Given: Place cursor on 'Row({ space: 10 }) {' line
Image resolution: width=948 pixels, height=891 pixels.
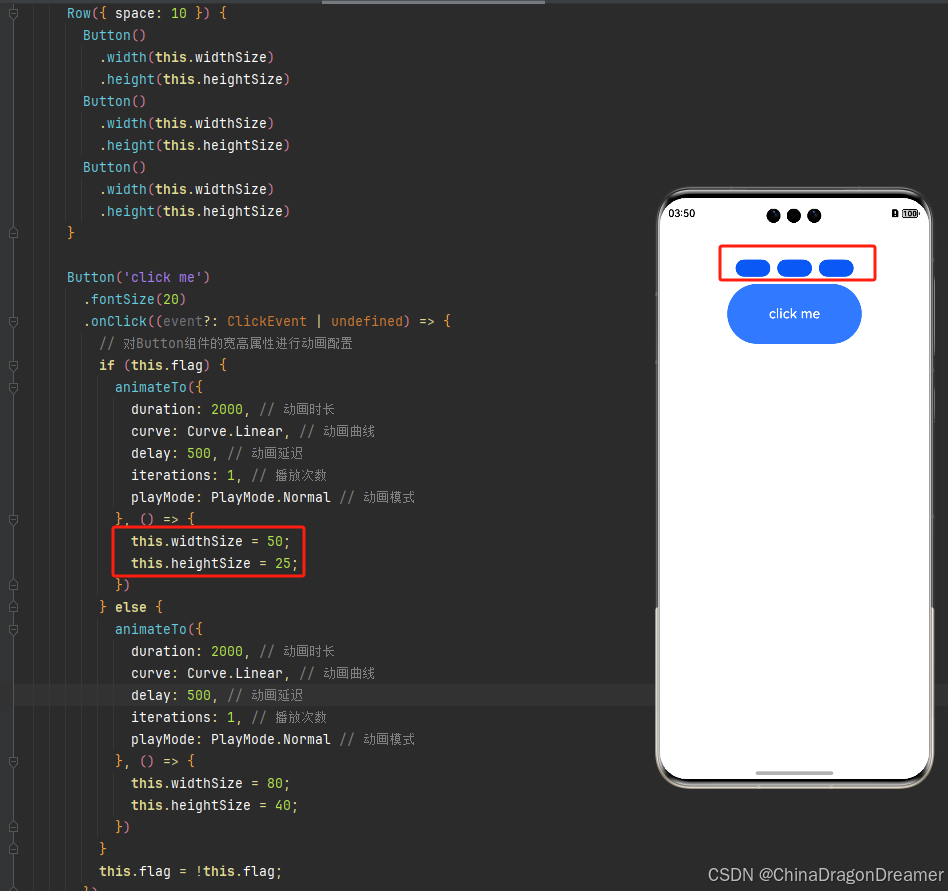Looking at the screenshot, I should click(147, 13).
